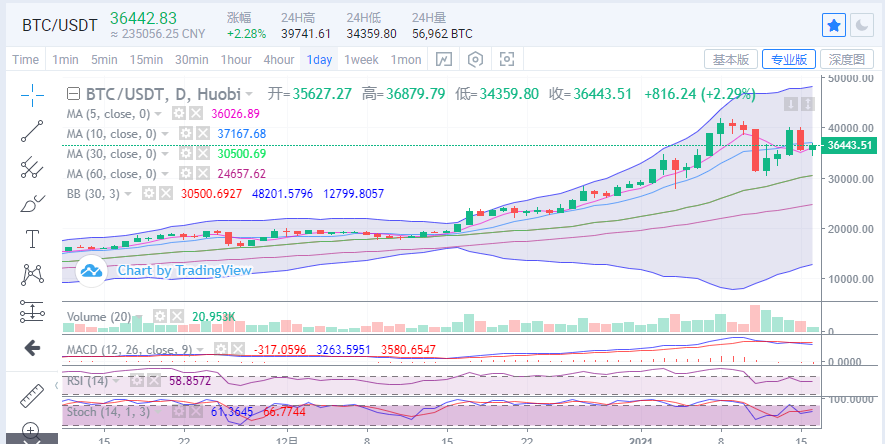The image size is (885, 444).
Task: Open Stoch indicator settings gear
Action: point(178,411)
